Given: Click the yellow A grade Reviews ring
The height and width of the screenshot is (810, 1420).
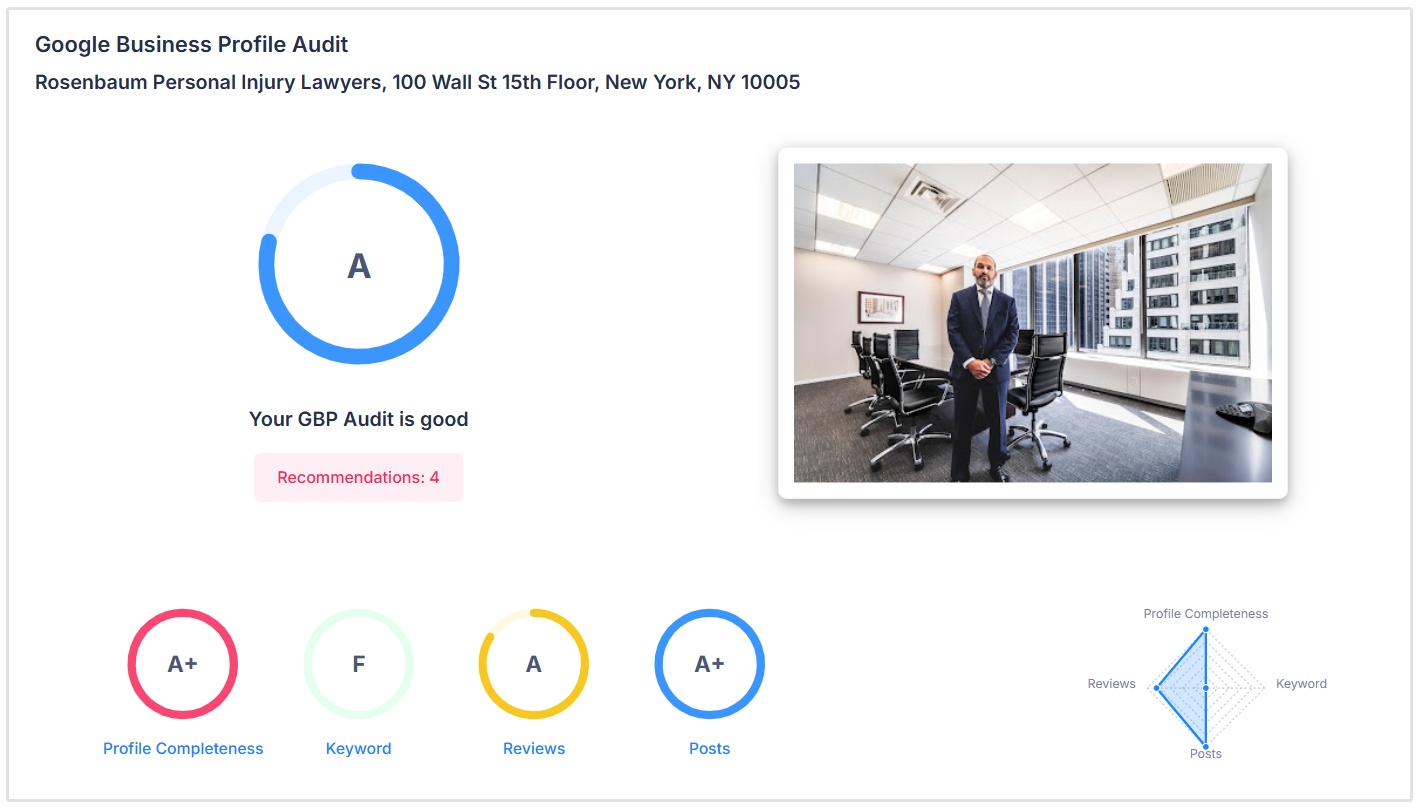Looking at the screenshot, I should [x=534, y=664].
